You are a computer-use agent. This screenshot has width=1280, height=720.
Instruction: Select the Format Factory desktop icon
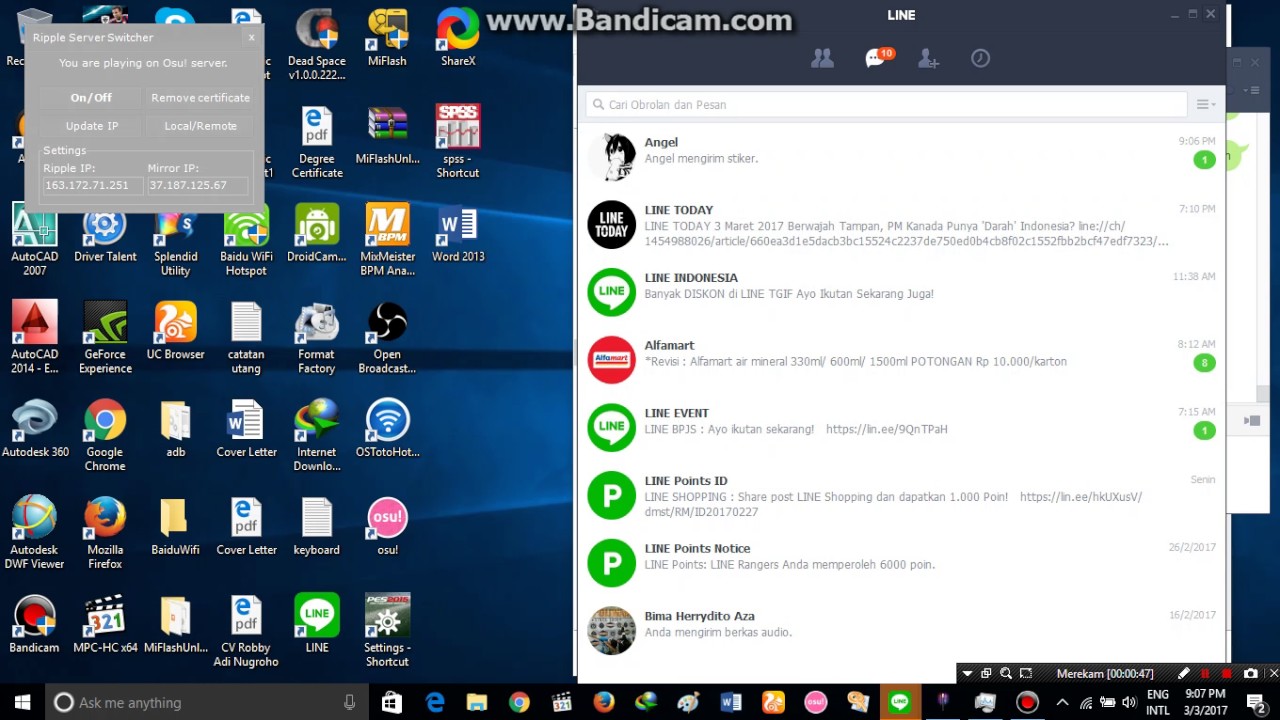click(x=316, y=338)
